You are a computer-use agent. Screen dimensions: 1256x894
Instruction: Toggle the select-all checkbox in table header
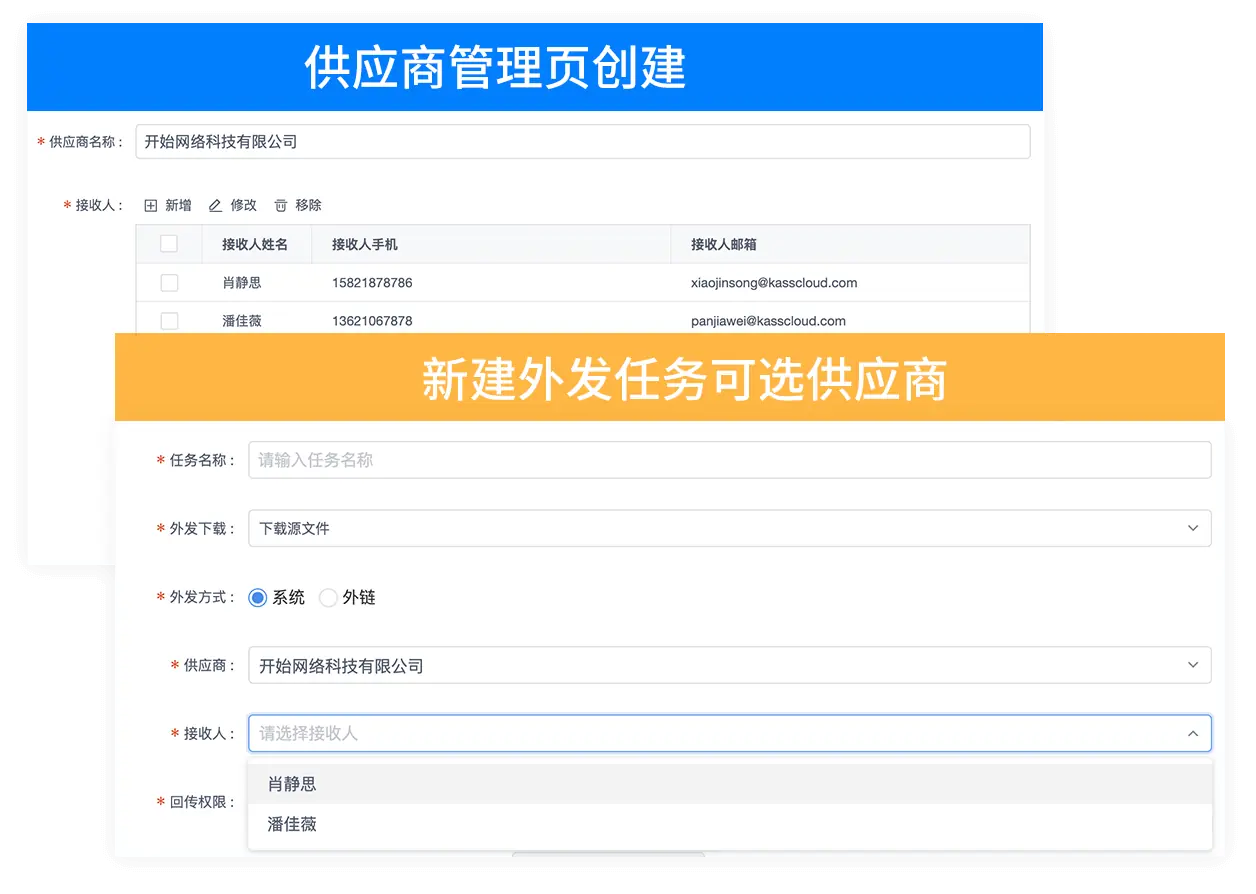click(x=169, y=244)
